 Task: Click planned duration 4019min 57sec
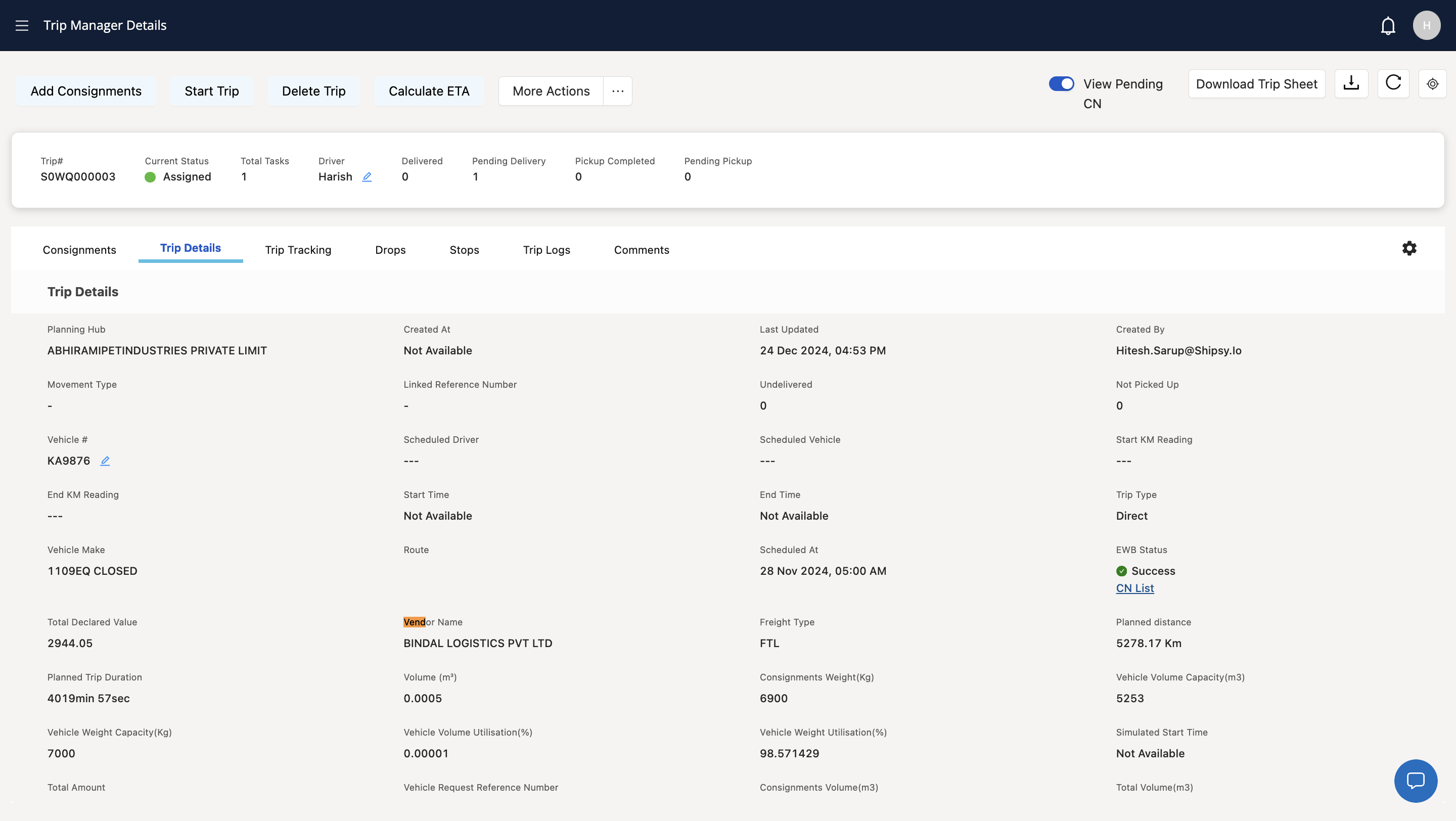coord(89,698)
